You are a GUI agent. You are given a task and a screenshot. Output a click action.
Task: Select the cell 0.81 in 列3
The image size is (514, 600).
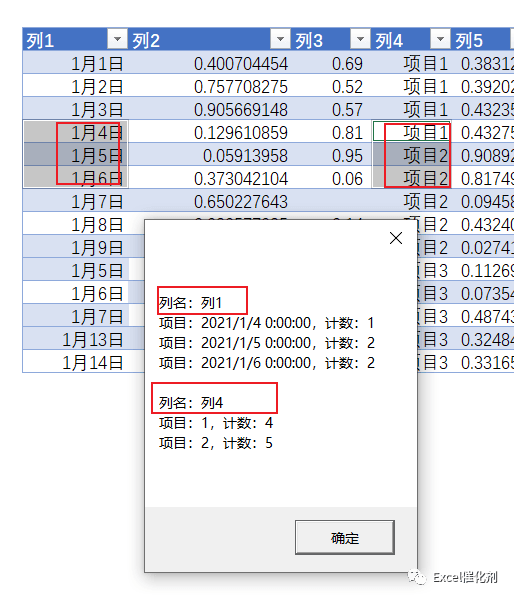[x=331, y=131]
